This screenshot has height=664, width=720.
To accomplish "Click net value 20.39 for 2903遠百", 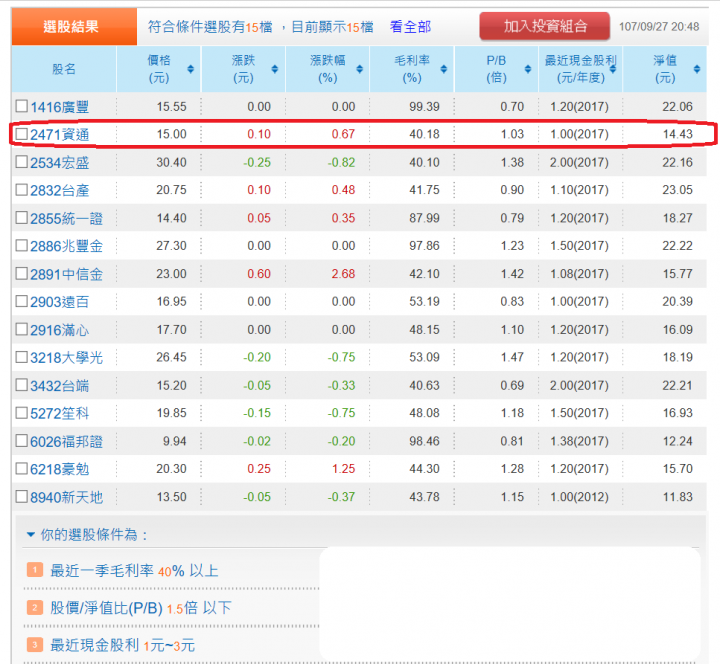I will 677,302.
